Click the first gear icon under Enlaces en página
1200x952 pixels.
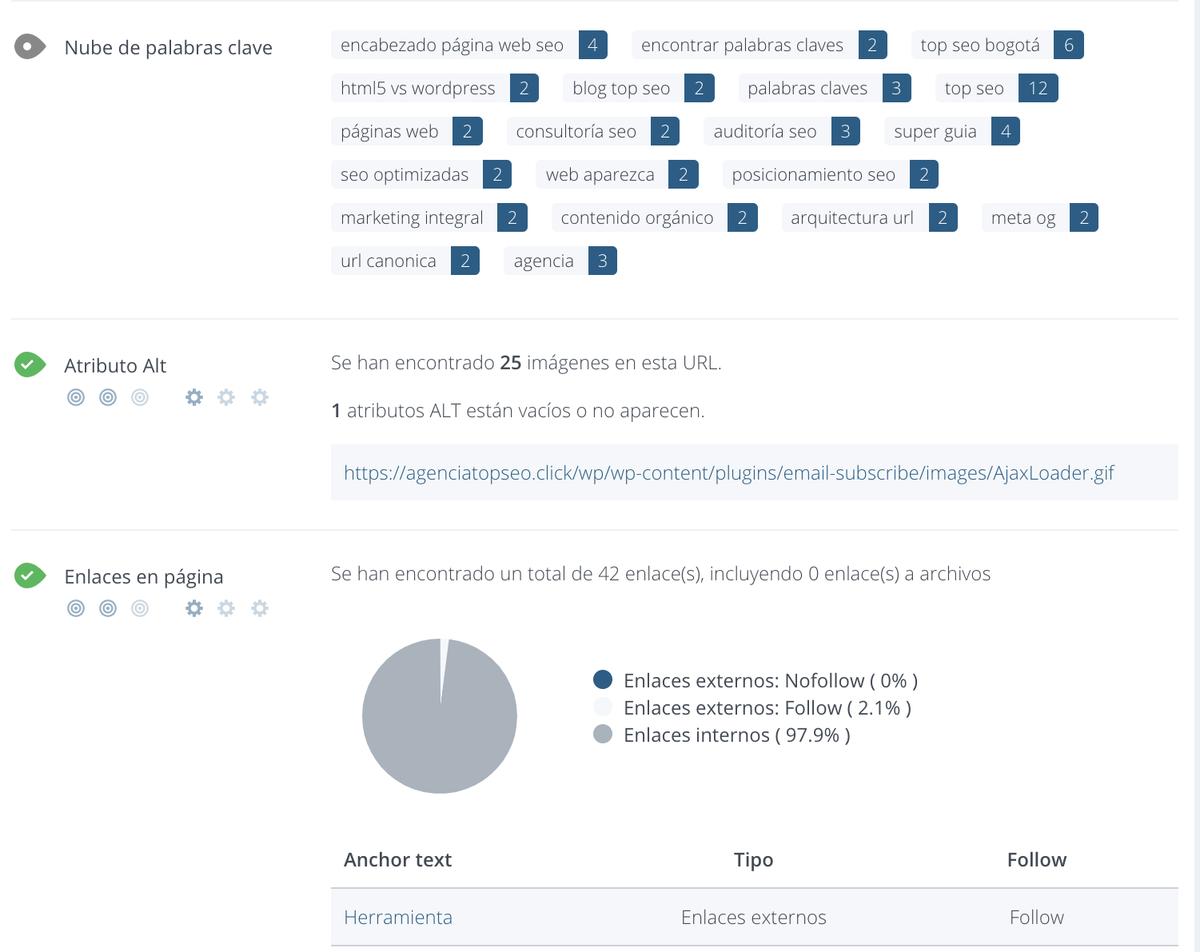tap(194, 608)
